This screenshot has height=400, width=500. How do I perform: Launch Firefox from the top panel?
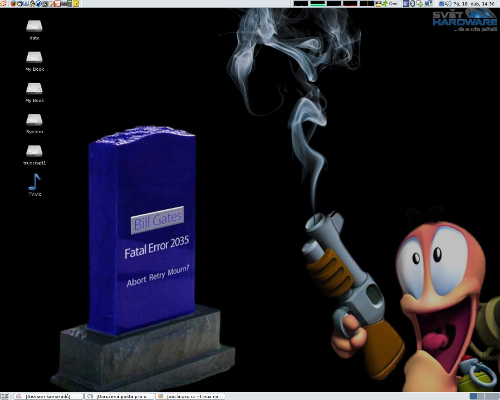[x=14, y=3]
